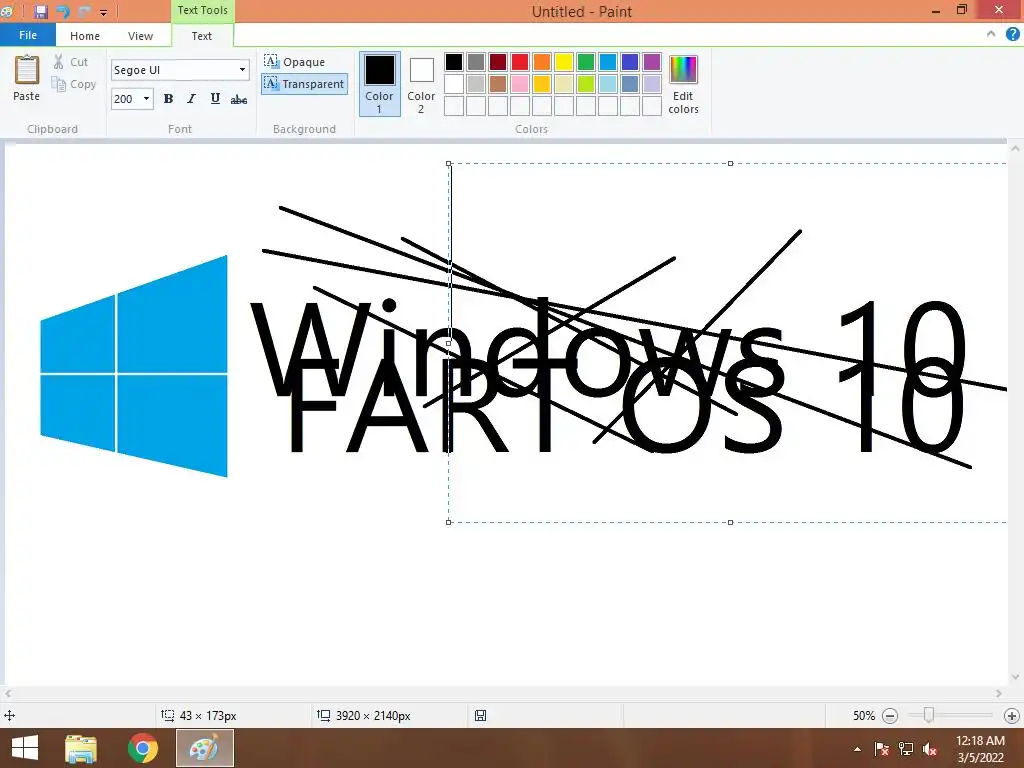
Task: Click the Cut scissors button
Action: (x=71, y=62)
